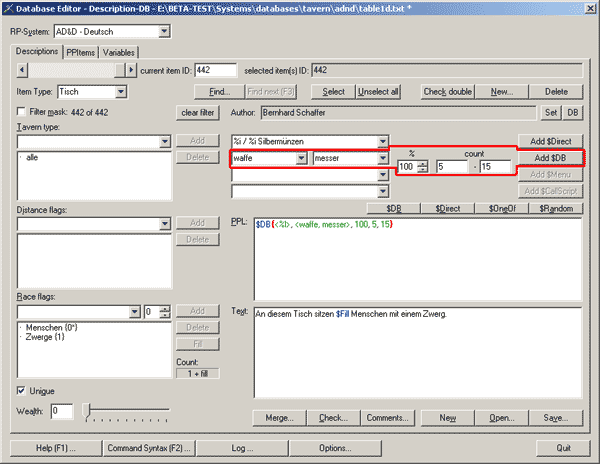Open the 'messer' item dropdown
This screenshot has height=464, width=600.
point(382,159)
